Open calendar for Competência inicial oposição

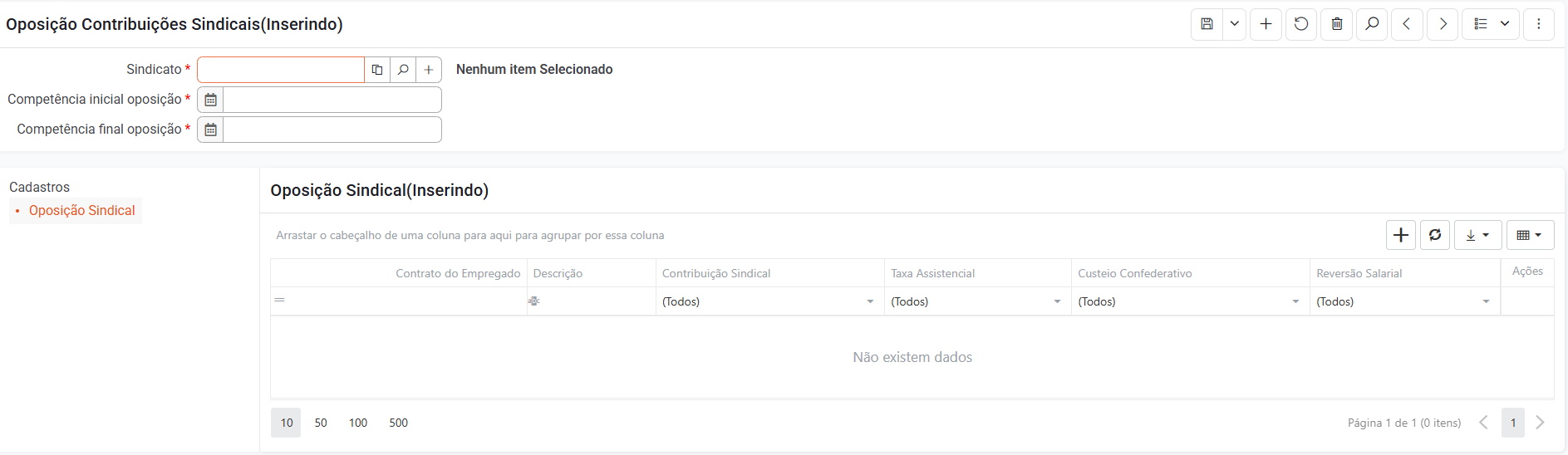211,100
